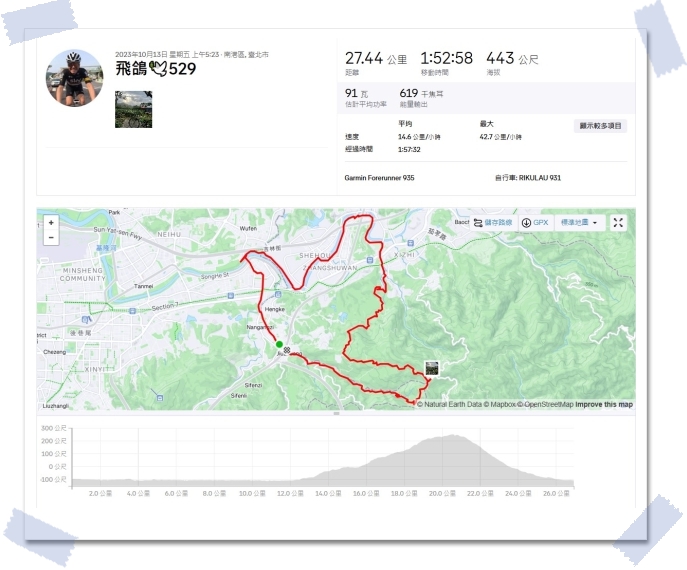Click the elevation peak near 20.0 公里
Image resolution: width=687 pixels, height=570 pixels.
(x=451, y=435)
